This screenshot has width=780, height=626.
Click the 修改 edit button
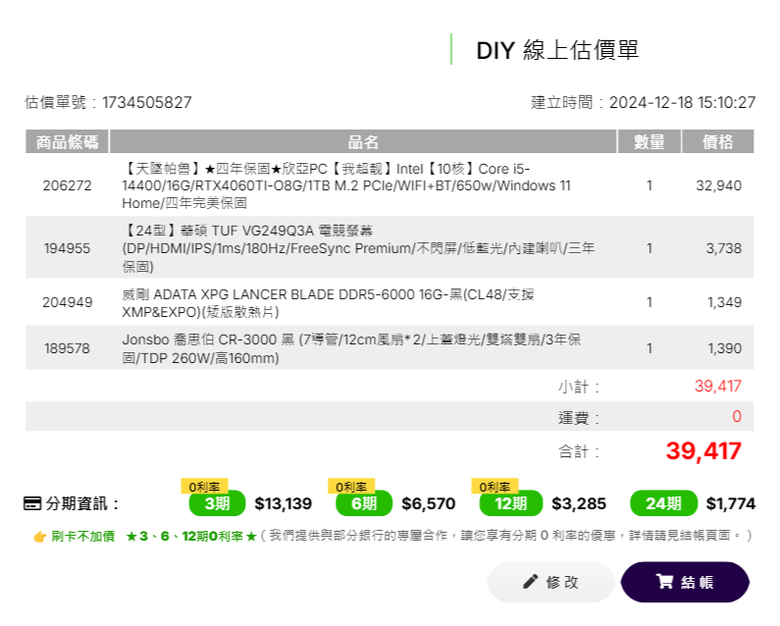tap(551, 582)
